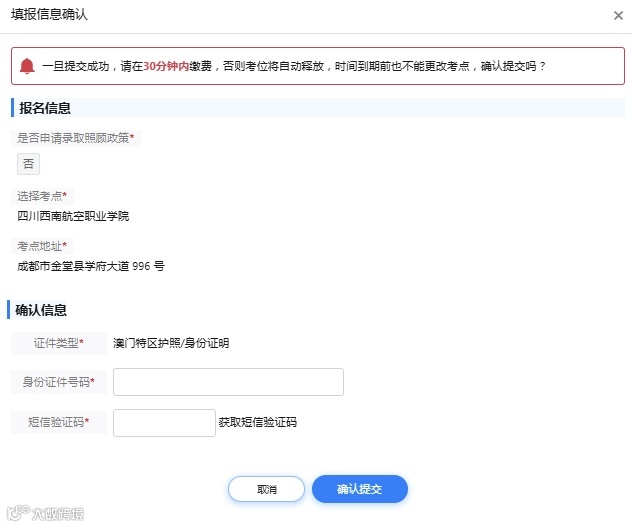Click the 填报信息确认 dialog title
The image size is (632, 527).
[x=49, y=15]
